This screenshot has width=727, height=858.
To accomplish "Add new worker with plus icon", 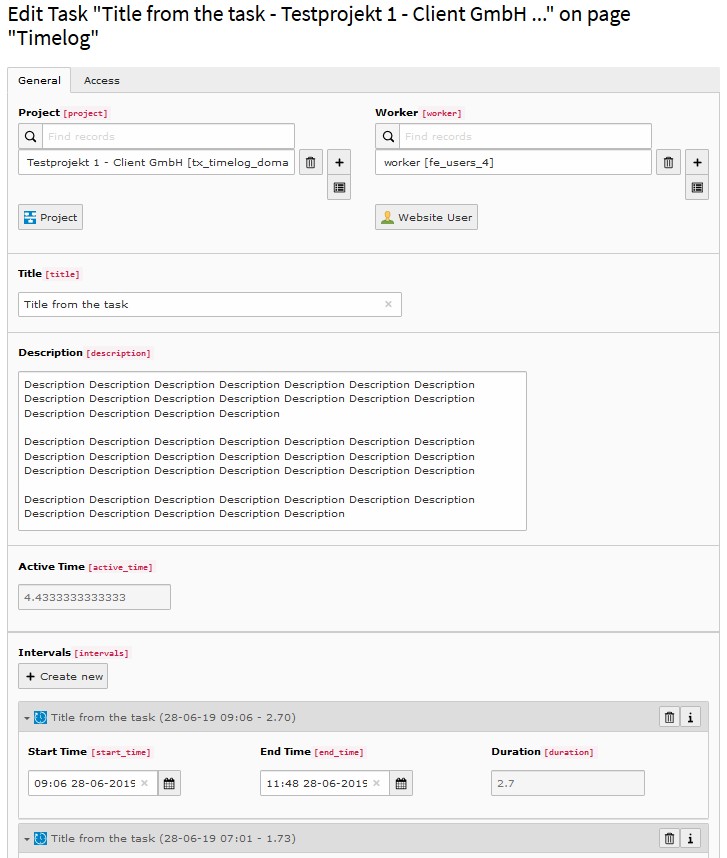I will click(x=697, y=163).
